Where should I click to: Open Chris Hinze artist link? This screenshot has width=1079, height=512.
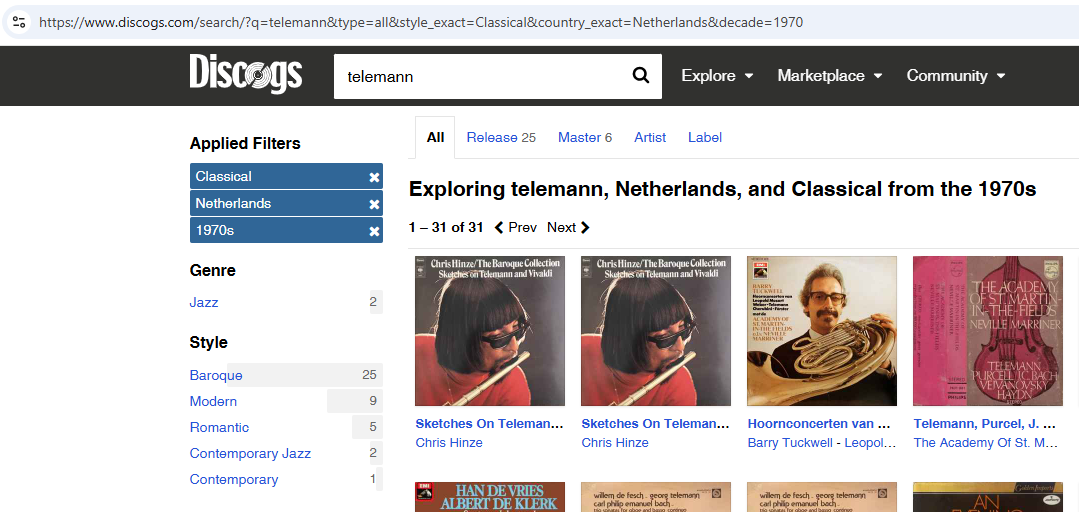[449, 442]
